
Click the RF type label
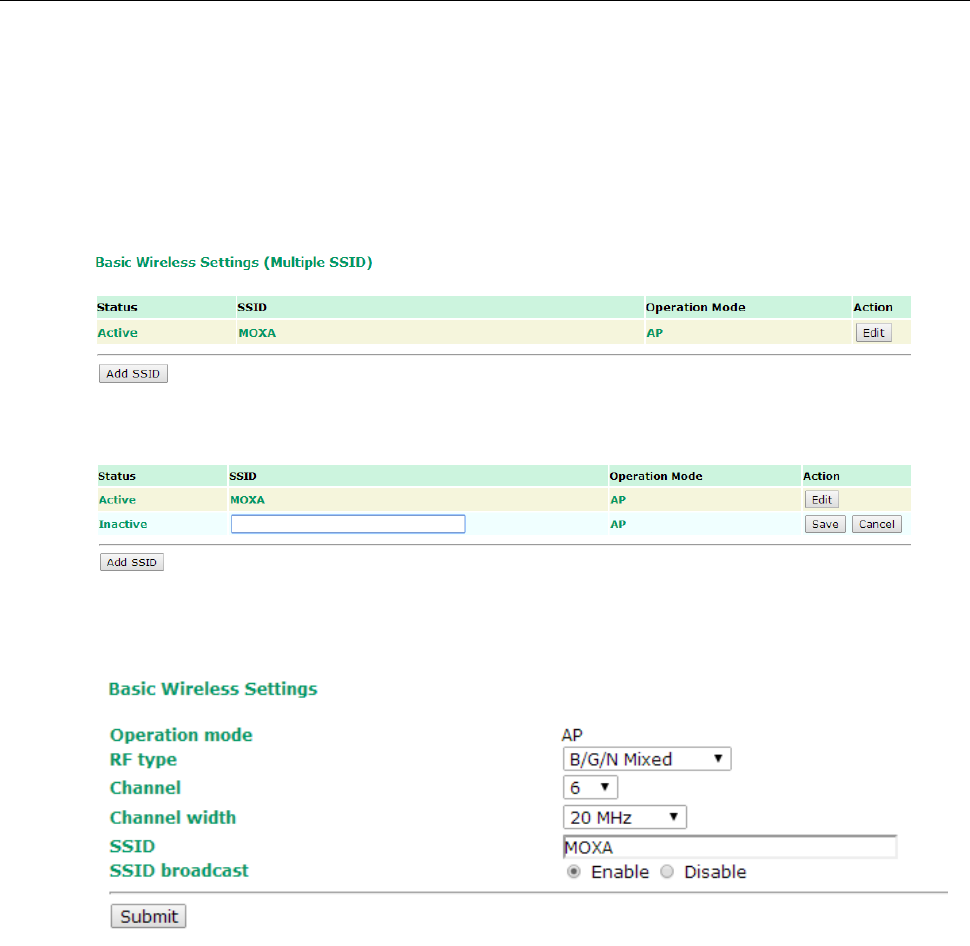(x=144, y=760)
